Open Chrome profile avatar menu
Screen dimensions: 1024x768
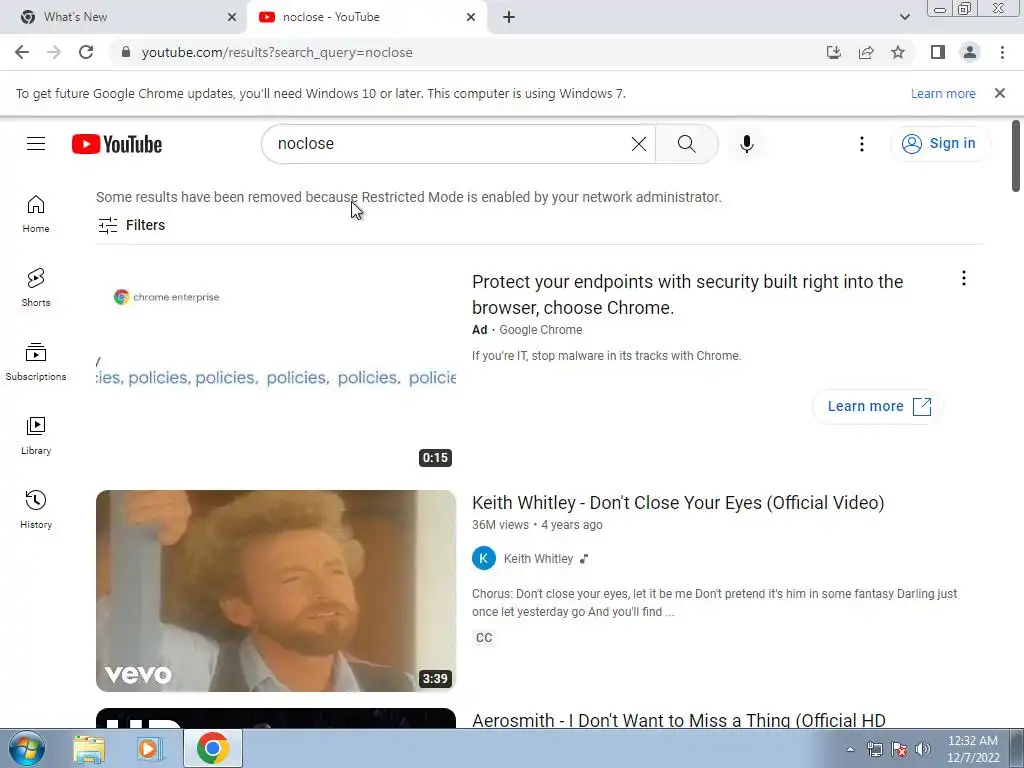pos(970,52)
